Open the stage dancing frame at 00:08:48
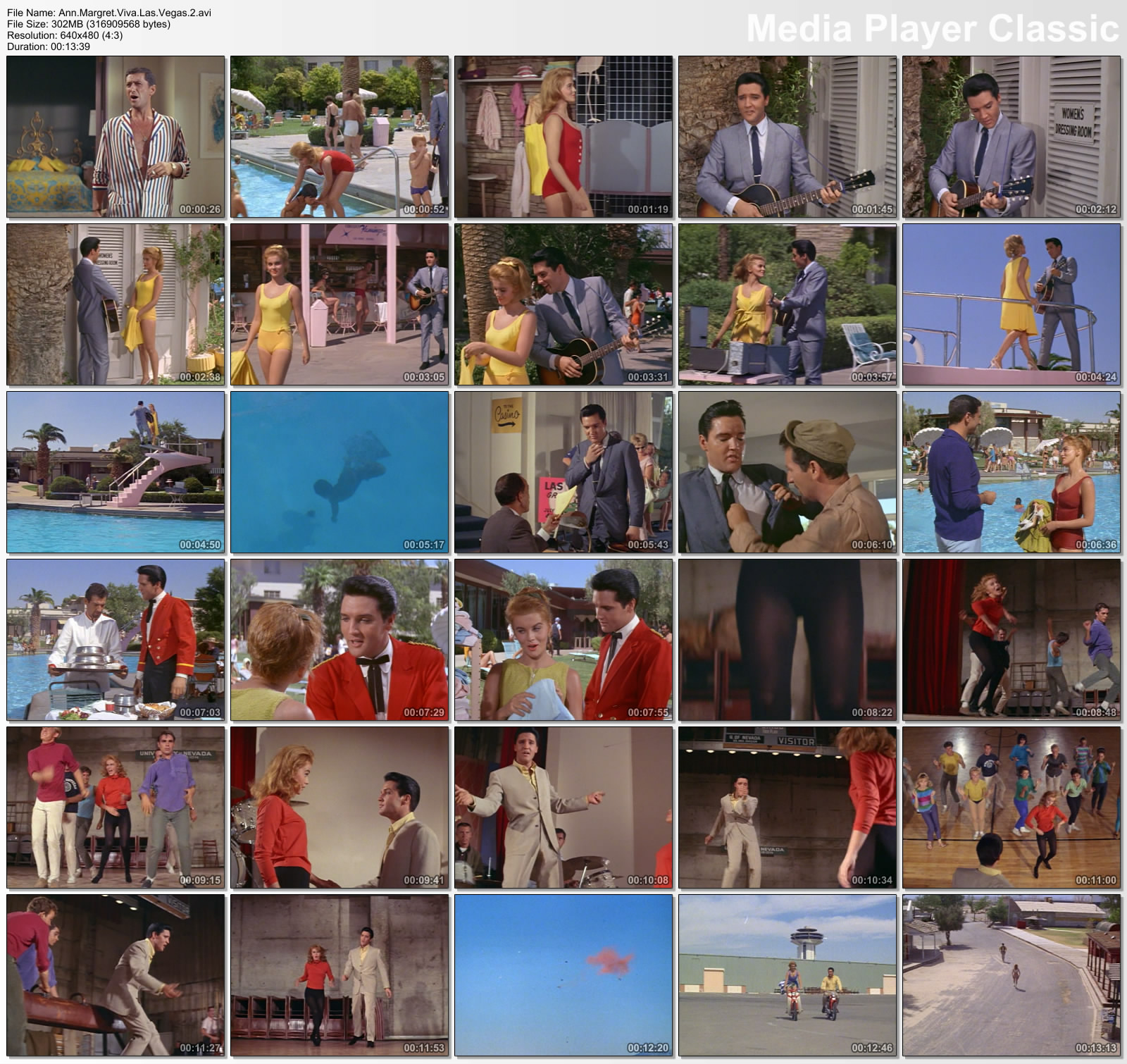The height and width of the screenshot is (1064, 1127). coord(1011,640)
